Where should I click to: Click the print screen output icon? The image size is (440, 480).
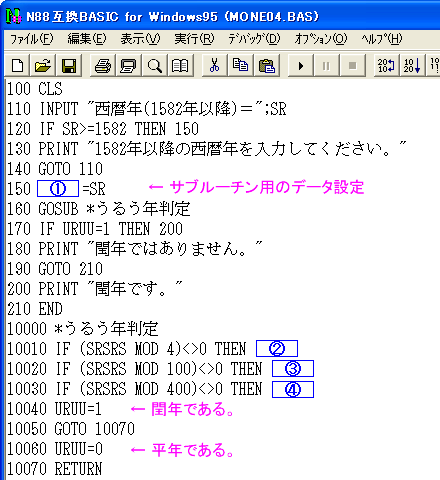tap(128, 66)
